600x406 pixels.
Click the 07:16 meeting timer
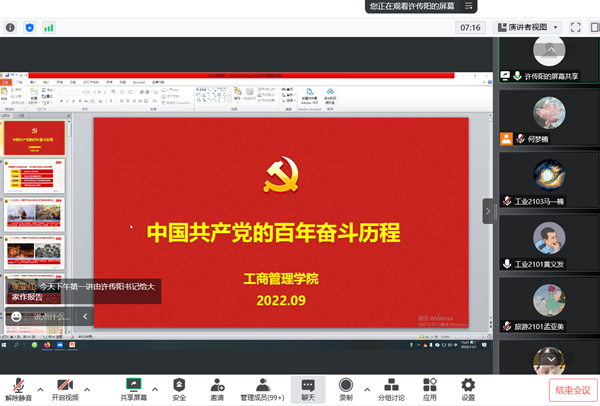(470, 28)
